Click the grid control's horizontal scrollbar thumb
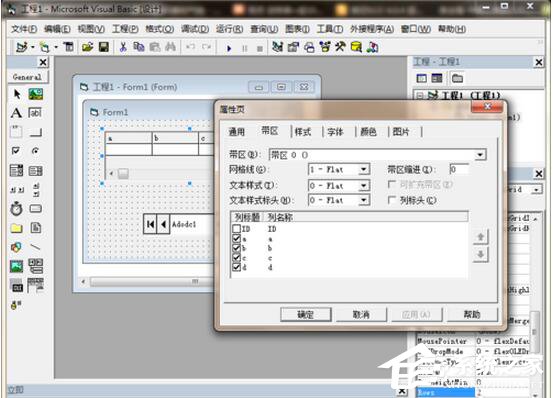 click(123, 173)
